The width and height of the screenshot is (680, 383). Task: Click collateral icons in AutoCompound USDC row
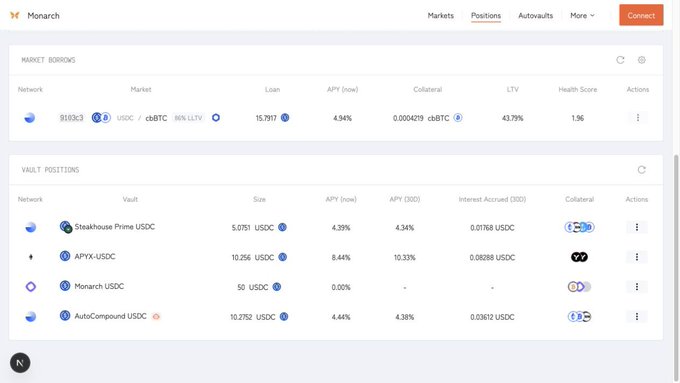click(579, 317)
